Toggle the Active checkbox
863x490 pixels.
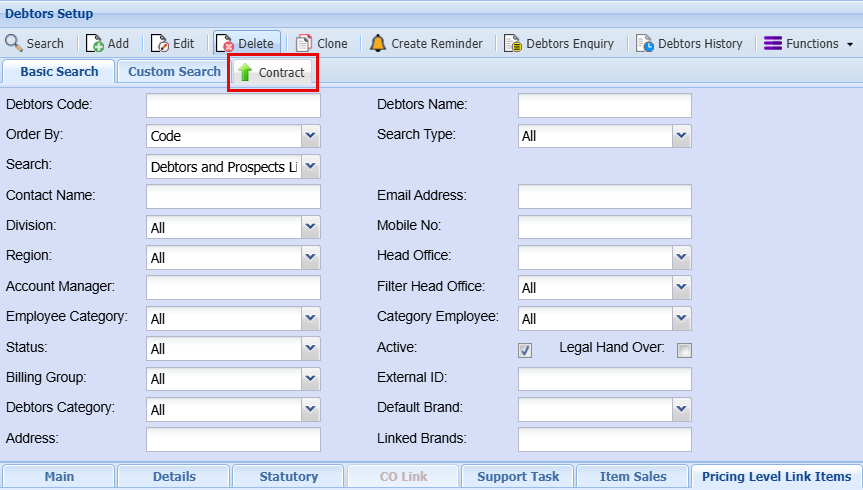click(x=525, y=350)
